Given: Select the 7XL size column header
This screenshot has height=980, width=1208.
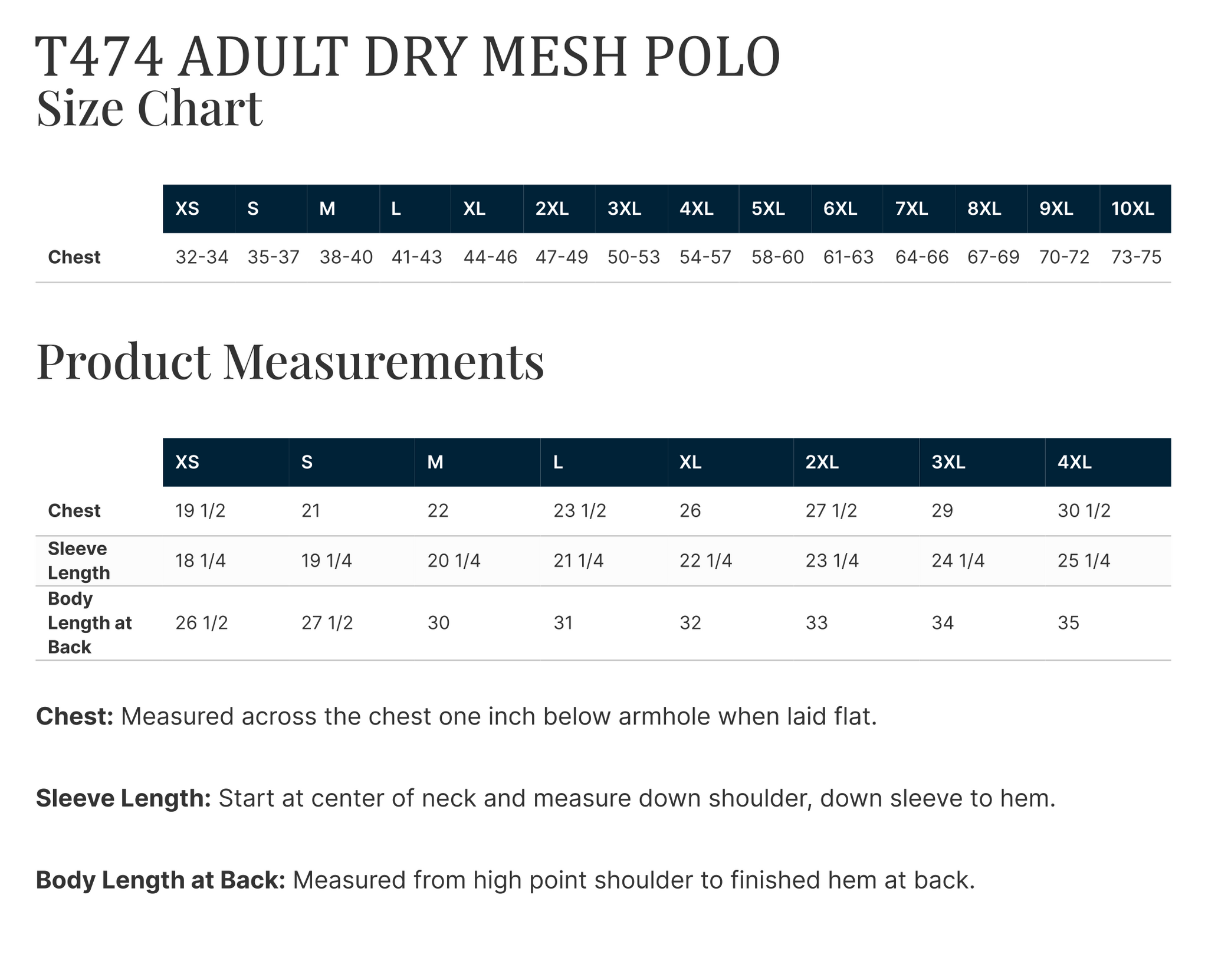Looking at the screenshot, I should (x=912, y=209).
